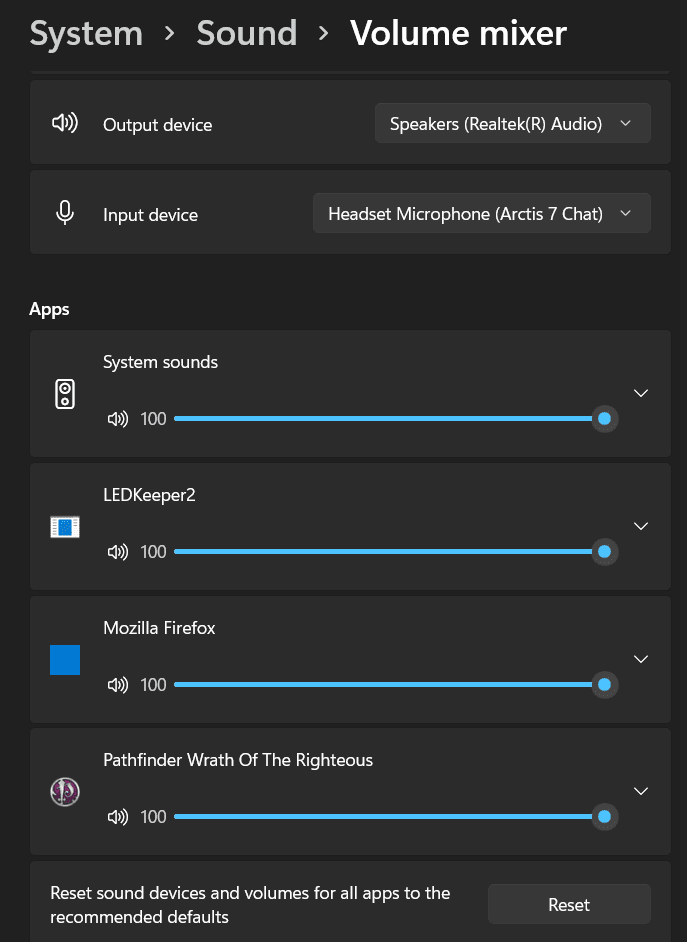Click the Pathfinder game app icon

(65, 792)
